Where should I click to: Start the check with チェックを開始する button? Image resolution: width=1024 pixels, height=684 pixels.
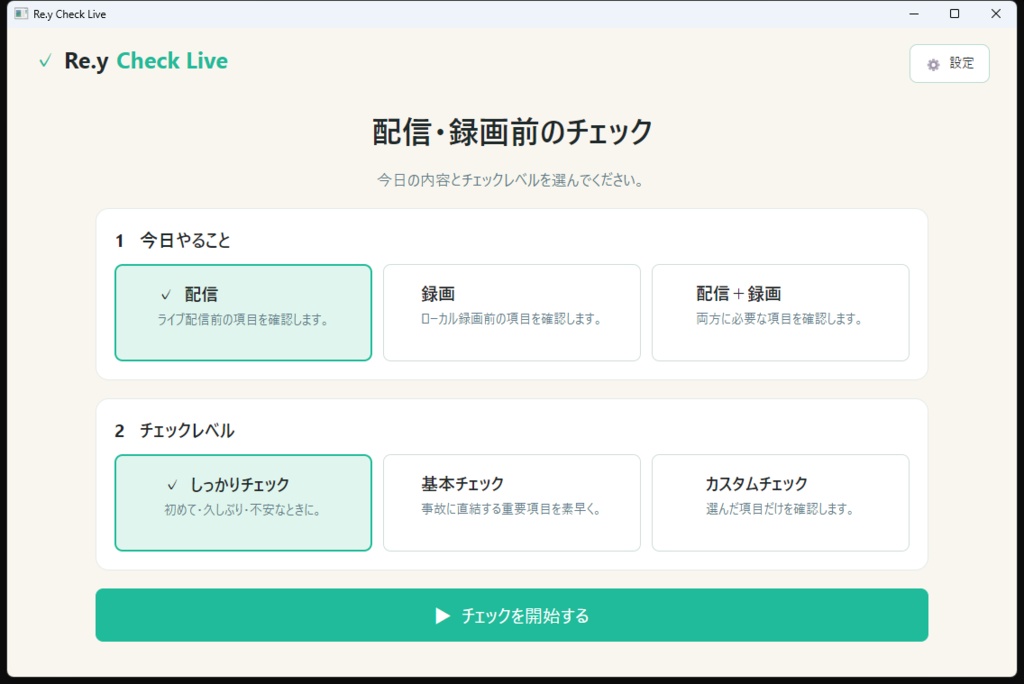click(x=511, y=615)
